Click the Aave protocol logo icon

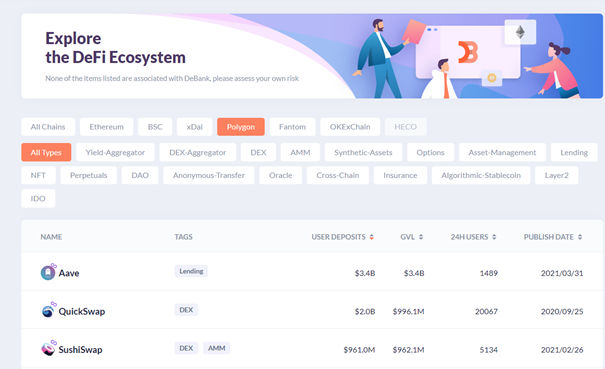48,272
